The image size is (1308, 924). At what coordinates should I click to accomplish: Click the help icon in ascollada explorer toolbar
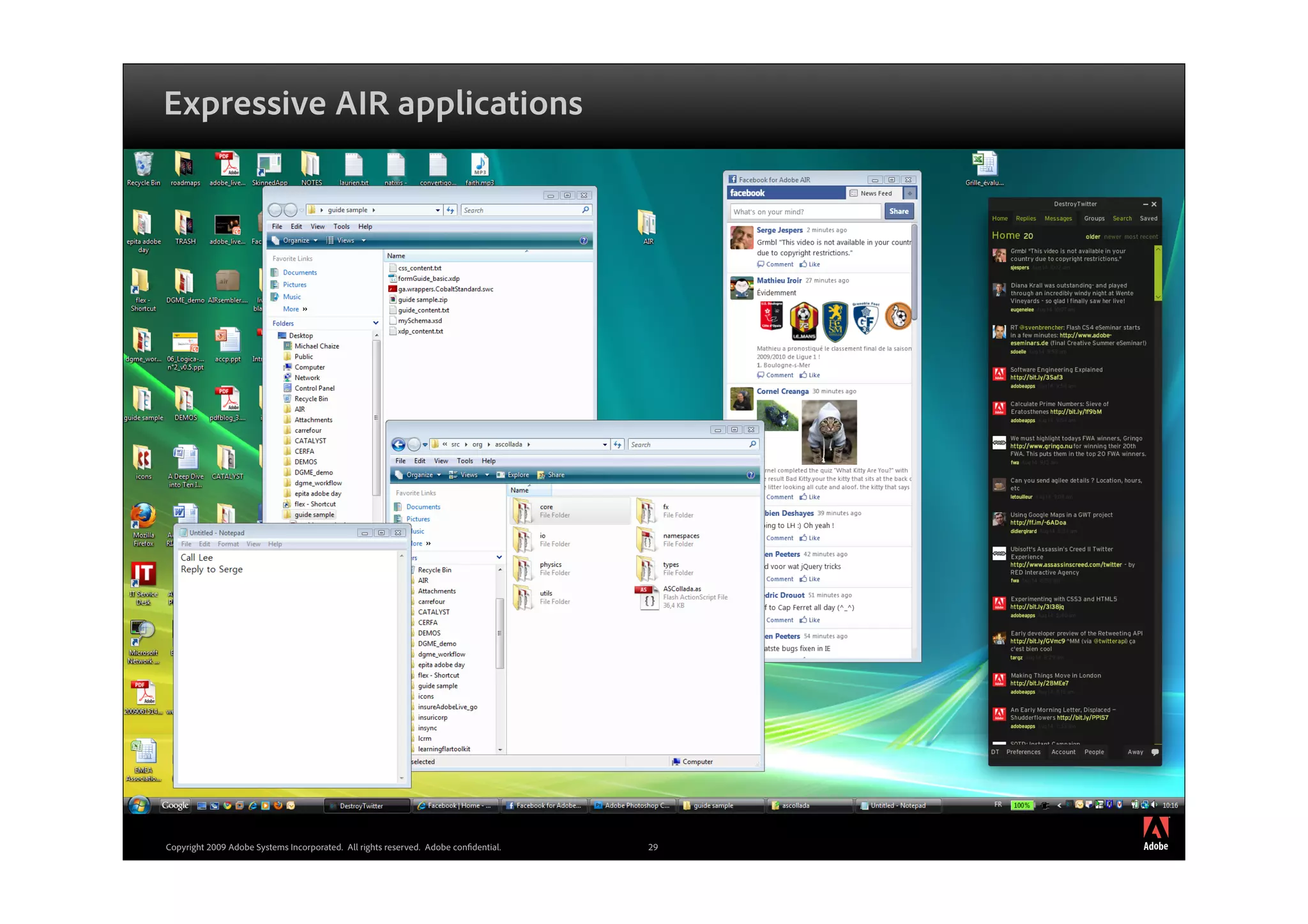tap(750, 475)
